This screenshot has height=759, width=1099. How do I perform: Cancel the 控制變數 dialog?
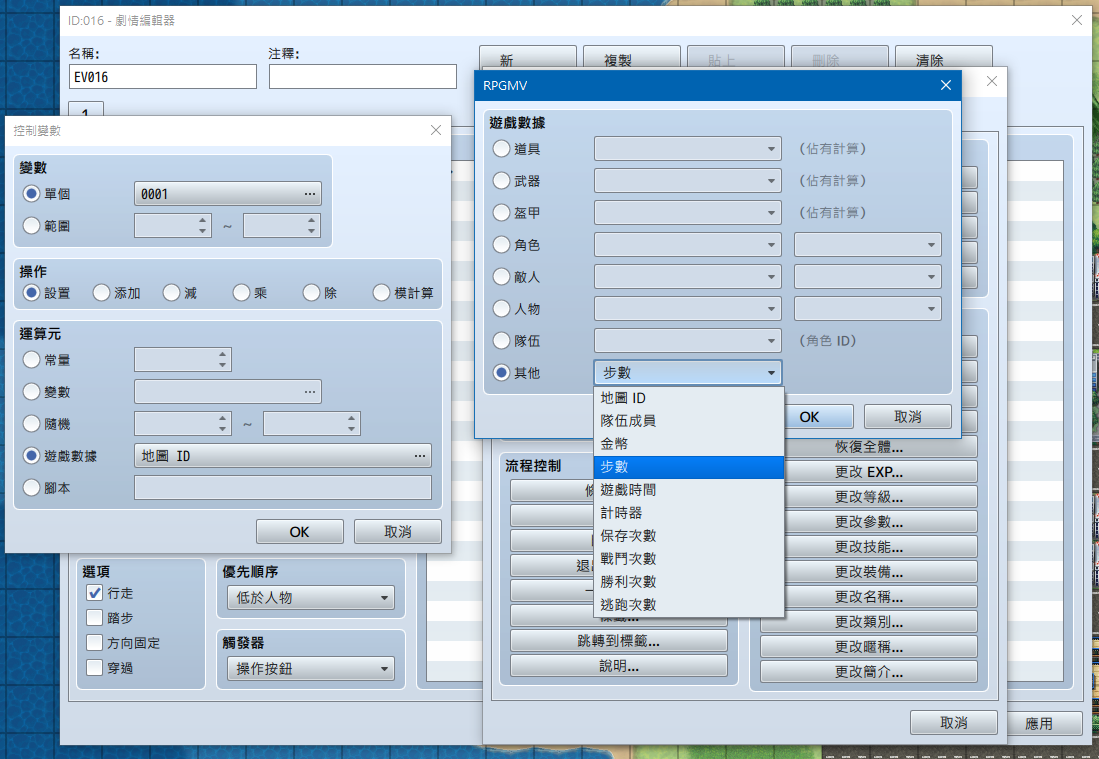tap(397, 532)
